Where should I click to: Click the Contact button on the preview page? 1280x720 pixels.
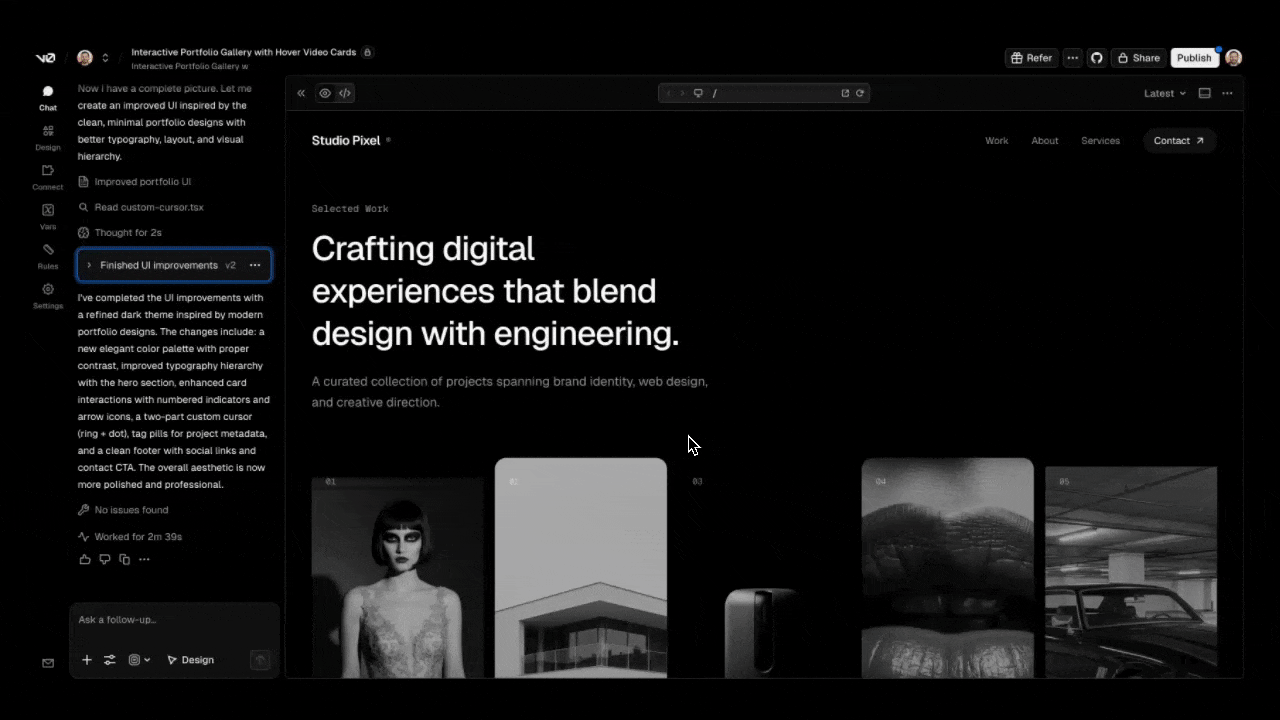(1178, 140)
